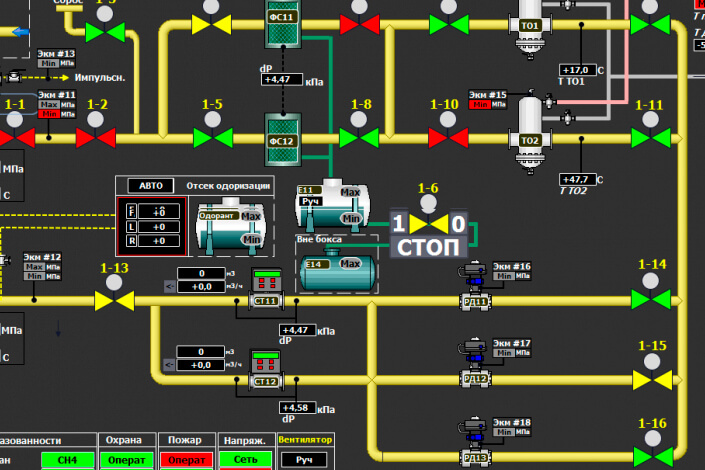Image resolution: width=705 pixels, height=470 pixels.
Task: Click the Одорант tank
Action: (x=231, y=229)
